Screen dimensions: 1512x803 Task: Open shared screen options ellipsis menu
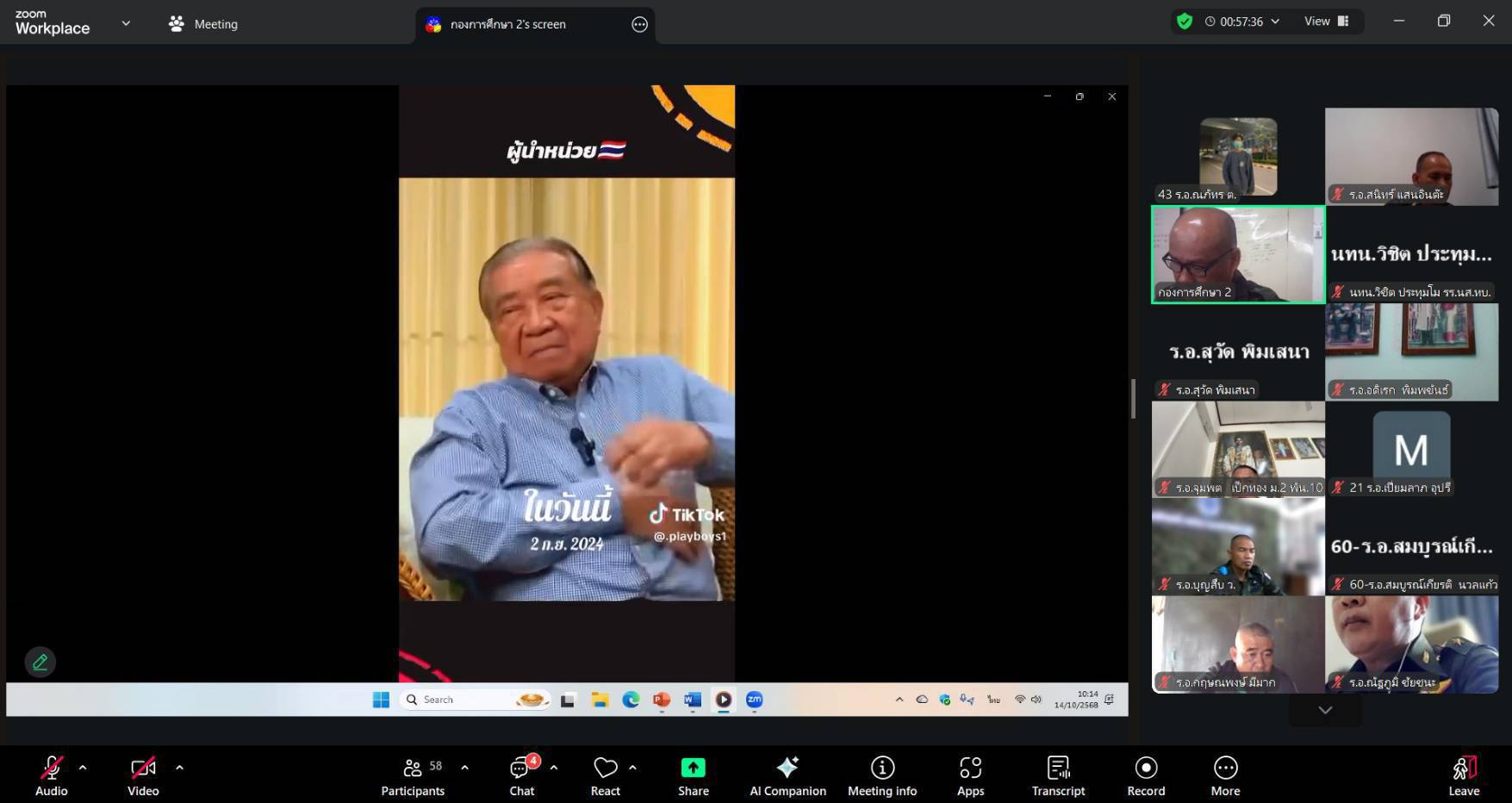point(639,24)
